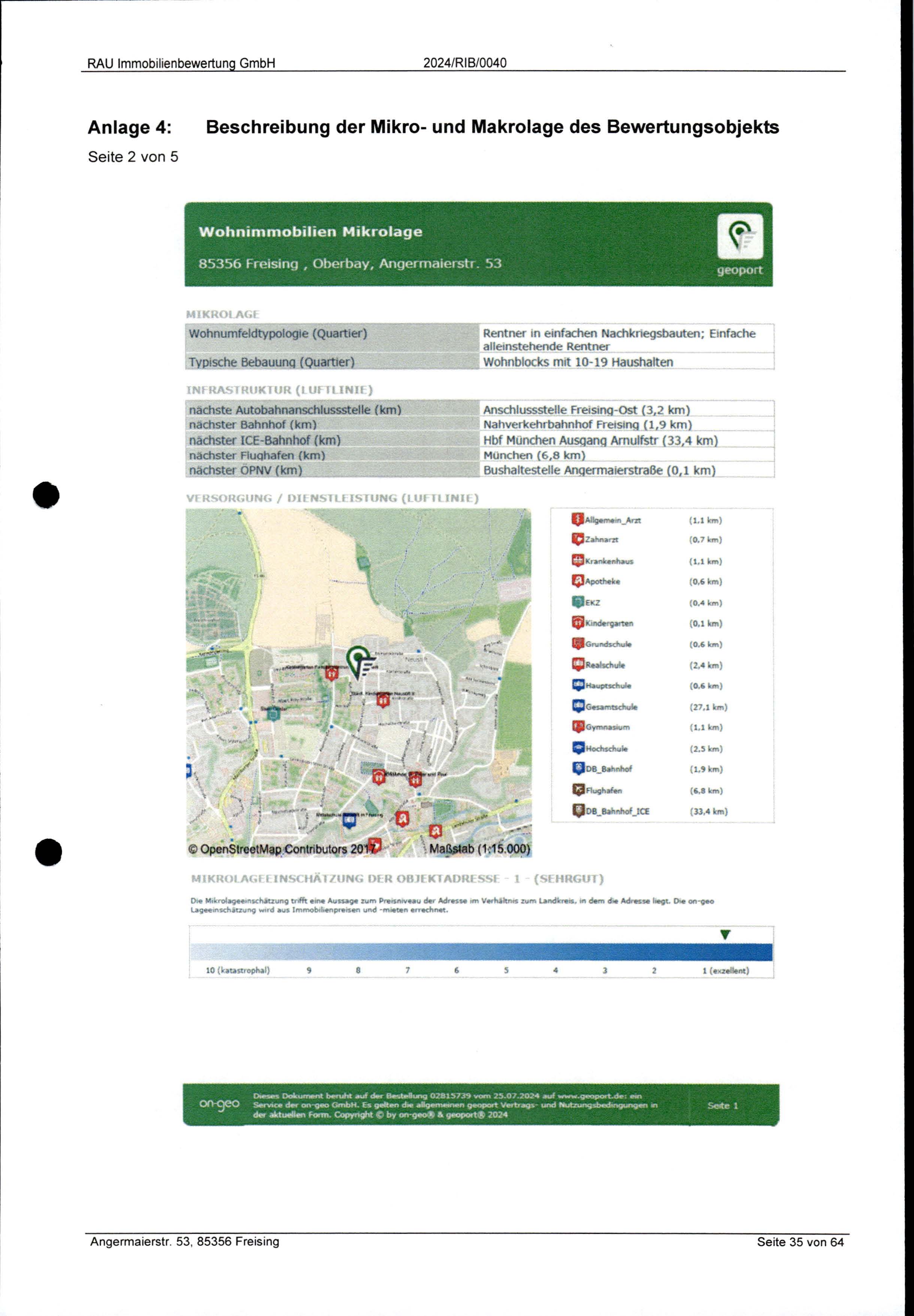Click the Gesamtschule distance '(27,1 km)'
Screen dimensions: 914x1316
[708, 707]
